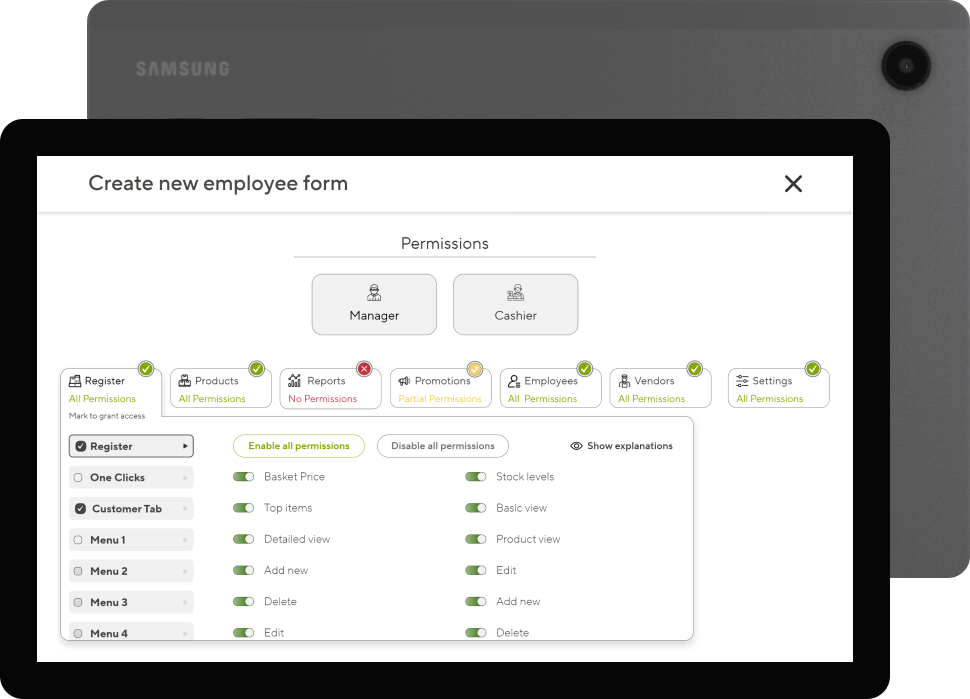Click the Manager role icon

[x=374, y=293]
